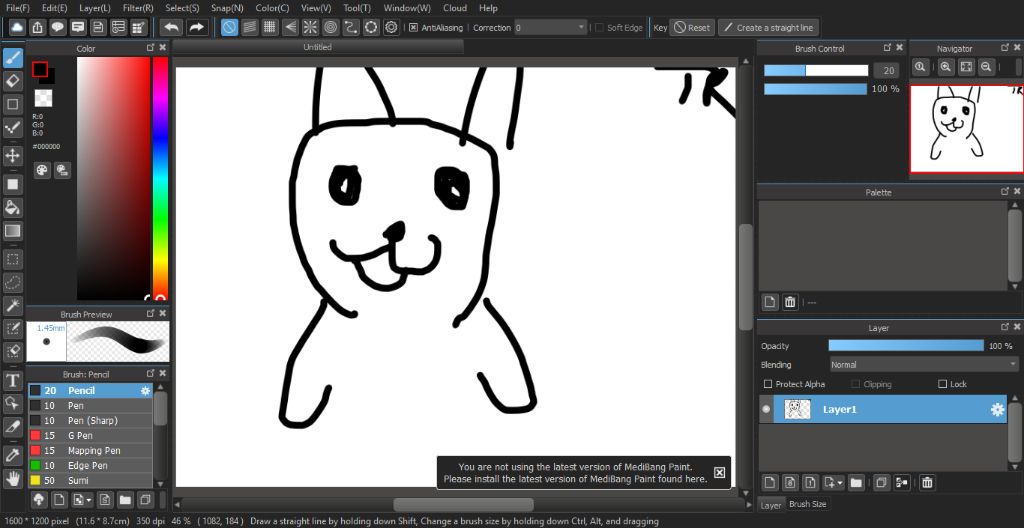The image size is (1024, 528).
Task: Open the Correction value dropdown
Action: [551, 27]
